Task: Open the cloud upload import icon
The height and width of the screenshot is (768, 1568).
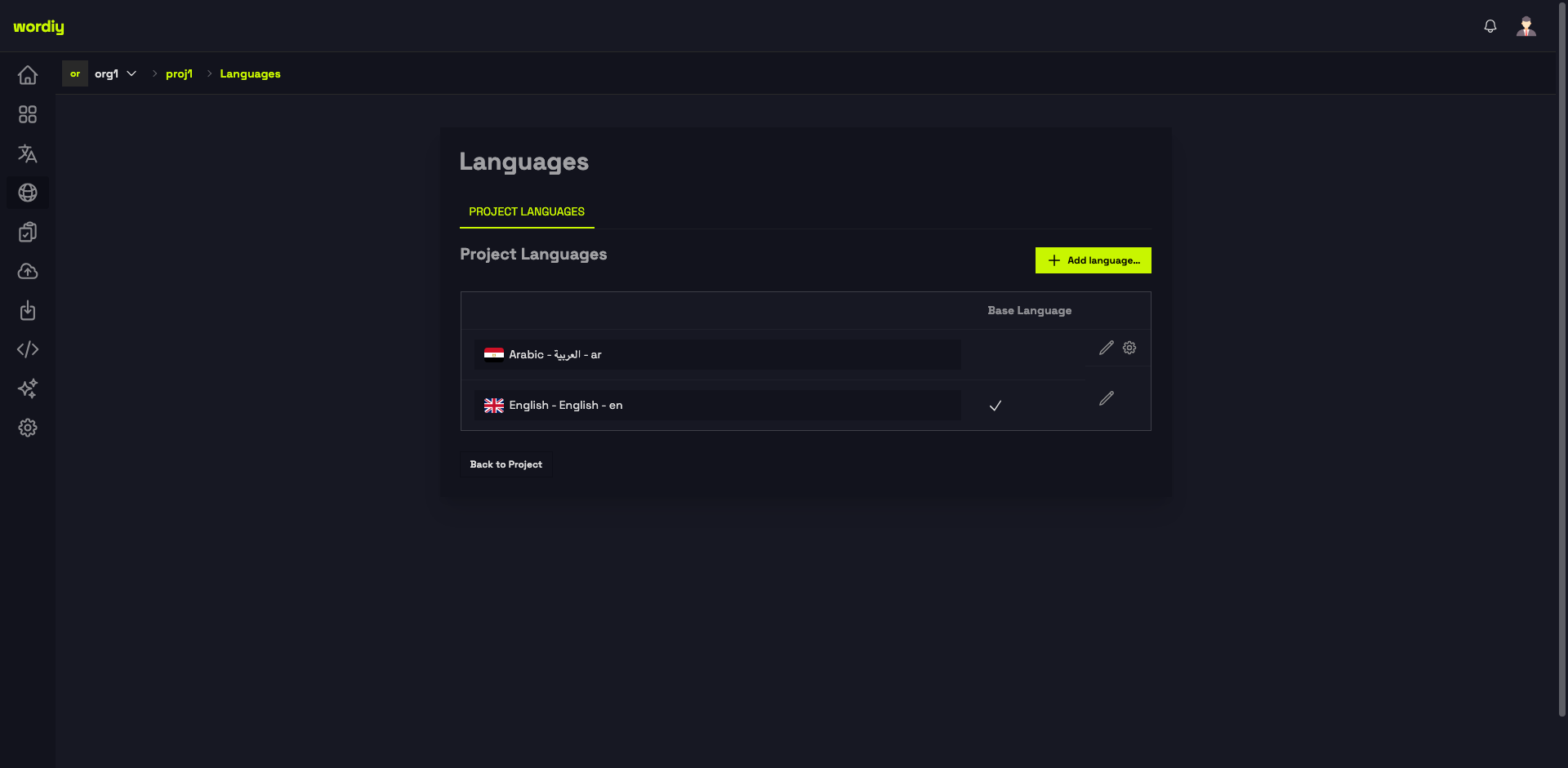Action: pos(28,271)
